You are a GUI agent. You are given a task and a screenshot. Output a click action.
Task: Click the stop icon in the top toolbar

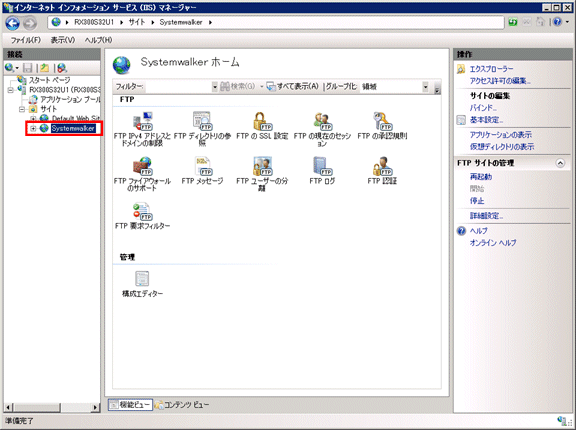[x=527, y=22]
